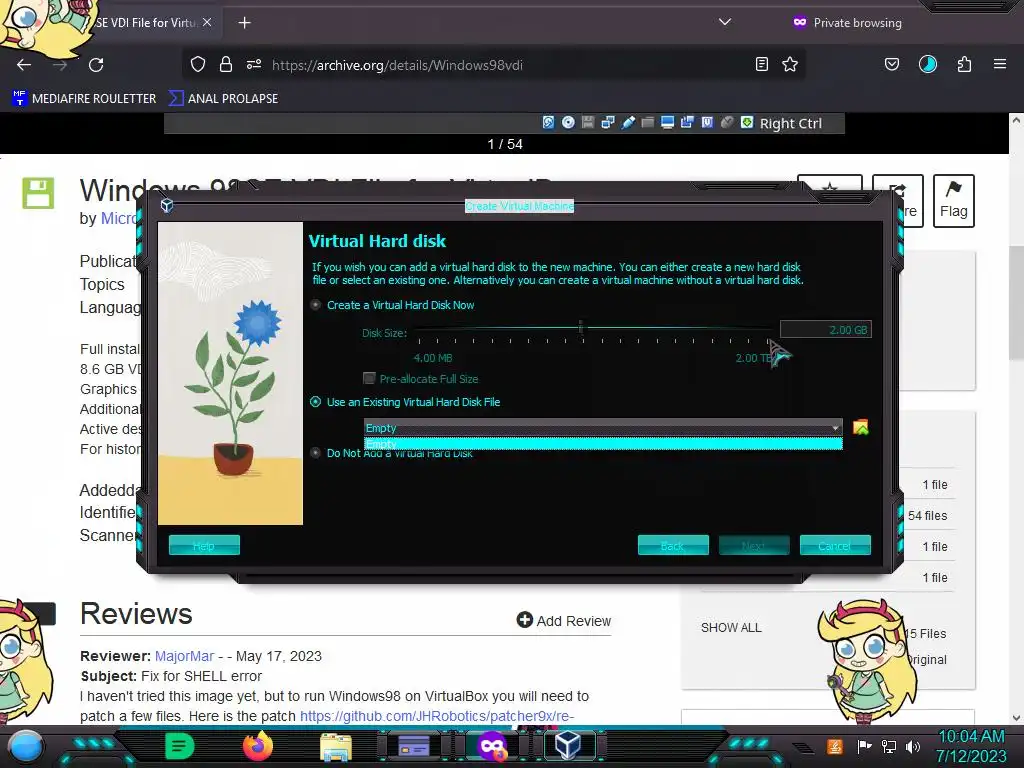Open the extensions puzzle-piece icon

click(x=964, y=64)
